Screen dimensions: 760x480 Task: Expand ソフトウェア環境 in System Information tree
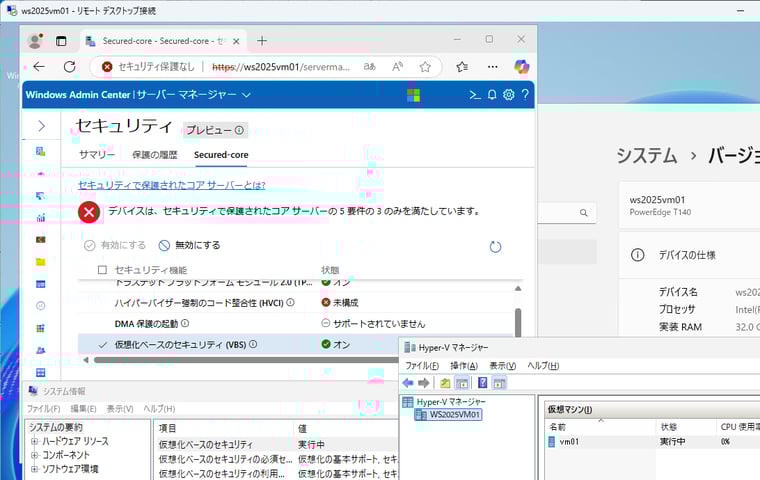coord(34,469)
